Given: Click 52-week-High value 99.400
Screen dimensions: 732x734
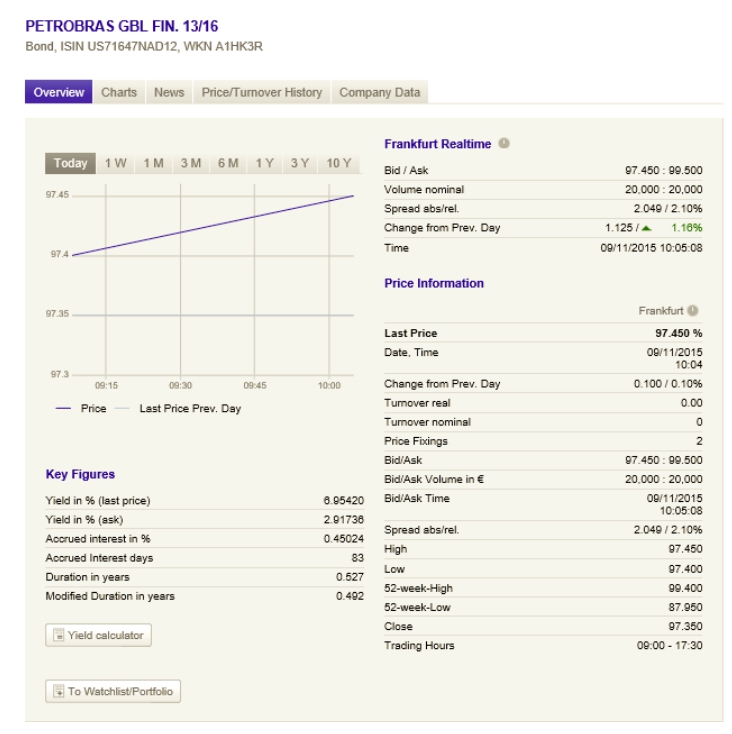Looking at the screenshot, I should point(685,588).
